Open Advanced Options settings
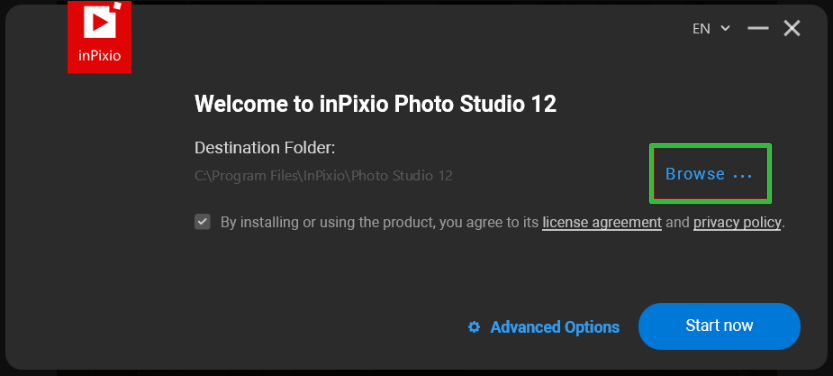The width and height of the screenshot is (833, 376). (x=555, y=327)
